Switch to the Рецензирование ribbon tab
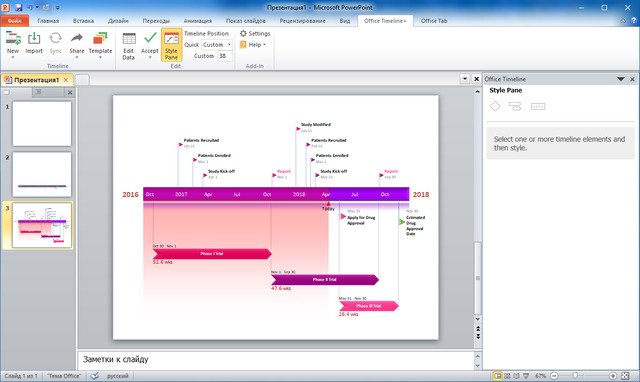Screen dimensions: 640x382 click(x=302, y=21)
